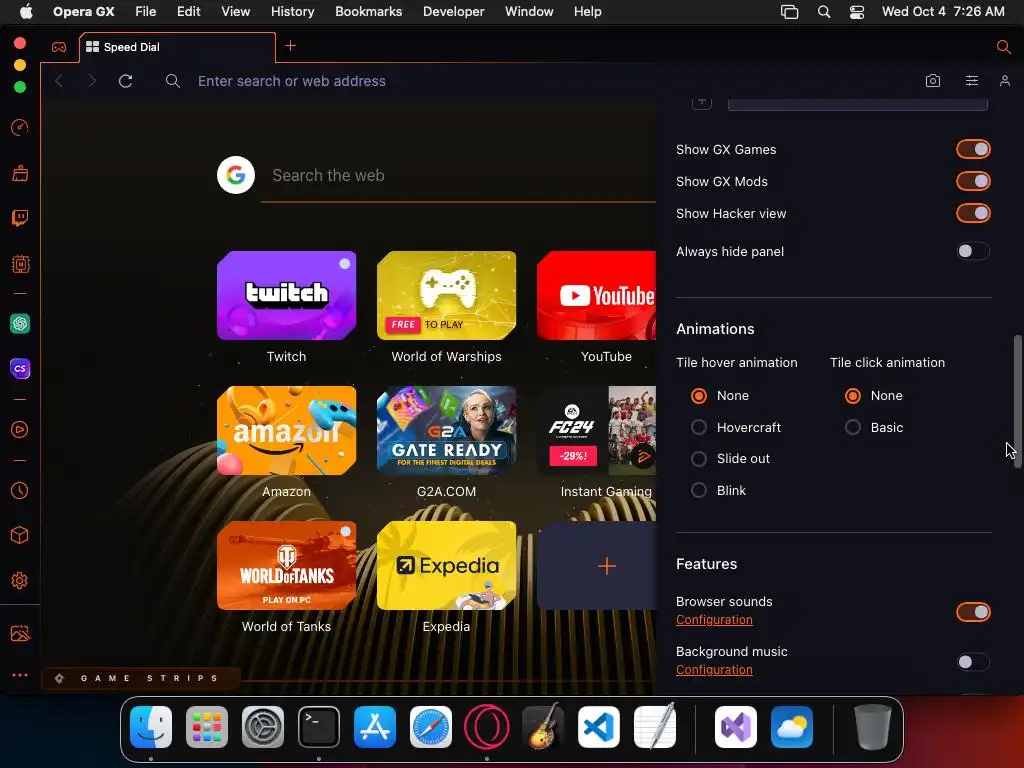The height and width of the screenshot is (768, 1024).
Task: Open the Amazon speed dial tile
Action: [287, 430]
